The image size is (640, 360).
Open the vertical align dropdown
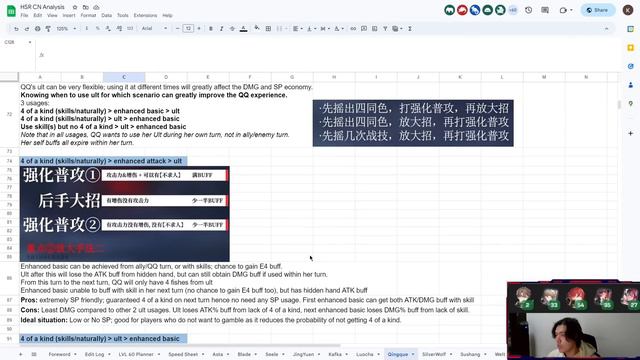[311, 29]
